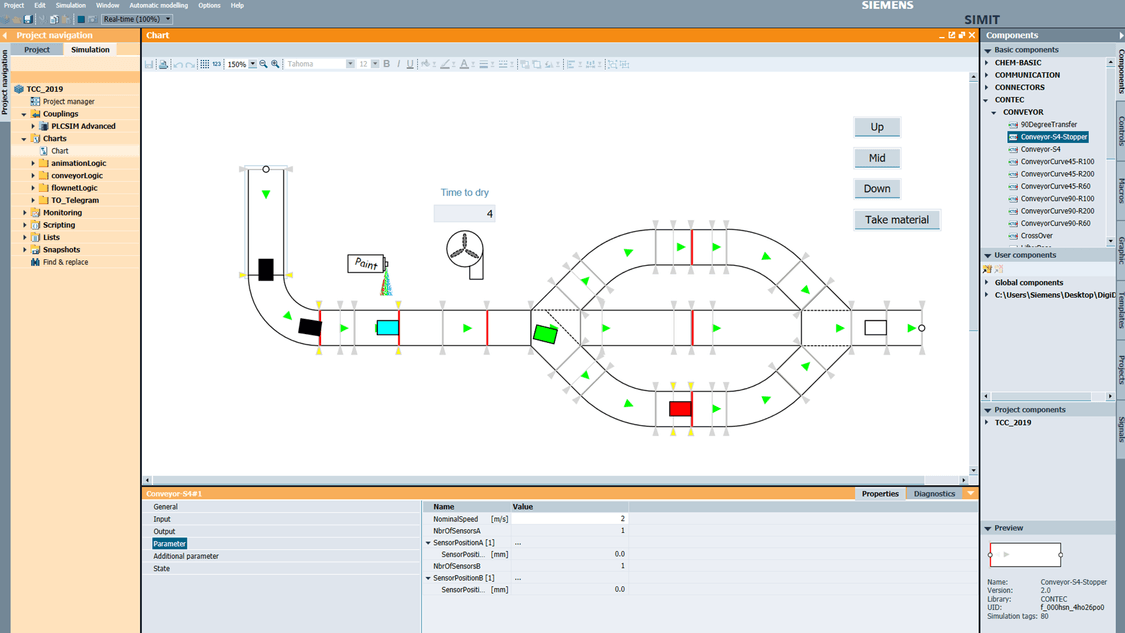Open the Automatic modelling menu
The height and width of the screenshot is (633, 1125).
(160, 5)
